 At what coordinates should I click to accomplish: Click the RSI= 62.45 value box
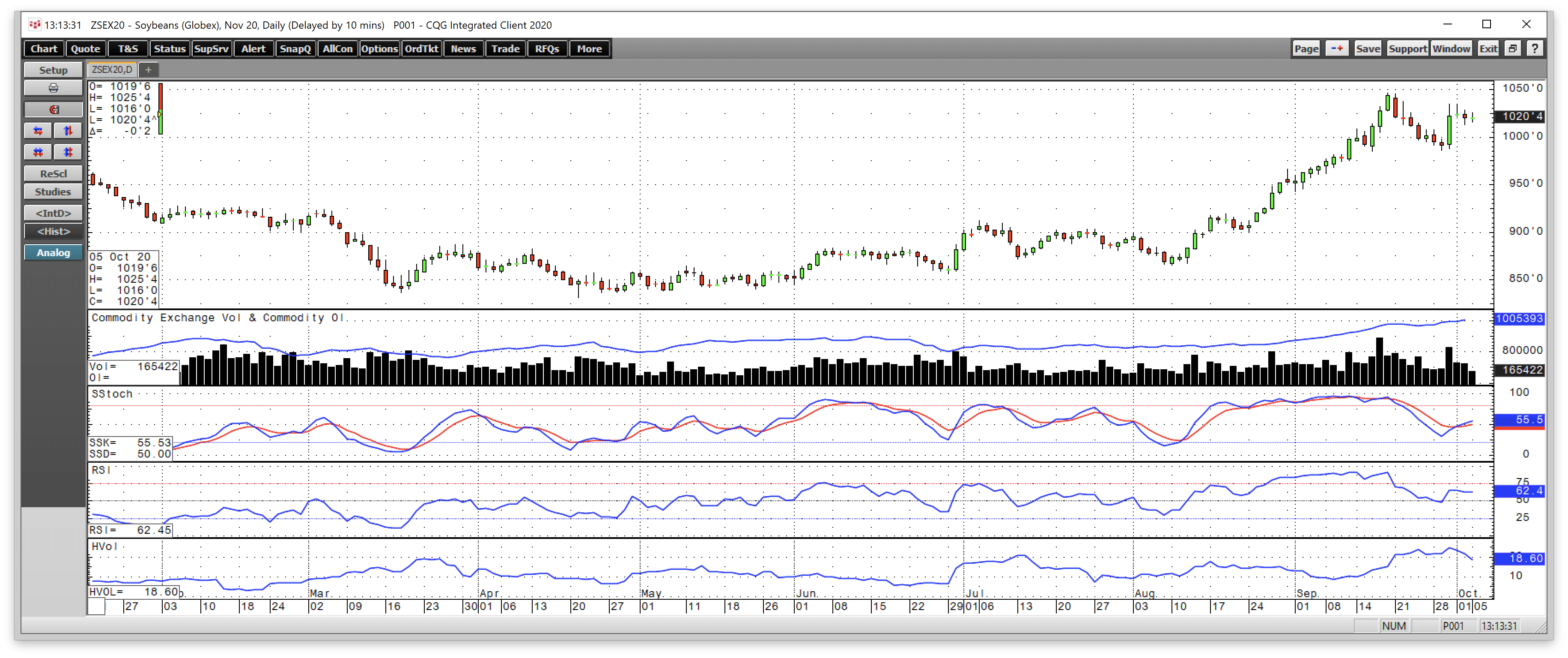[130, 530]
